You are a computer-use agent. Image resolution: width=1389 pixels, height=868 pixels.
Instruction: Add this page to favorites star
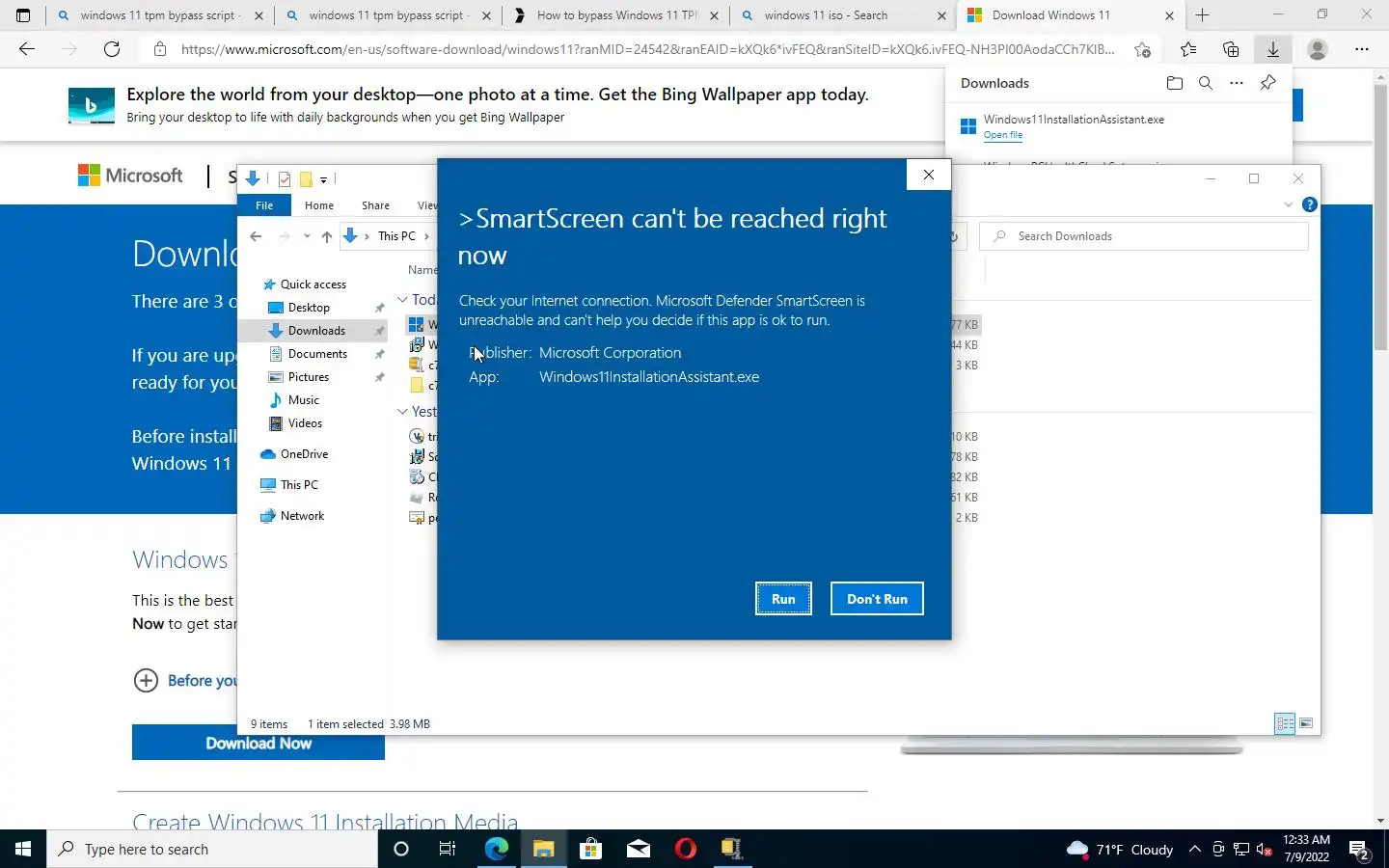coord(1143,49)
